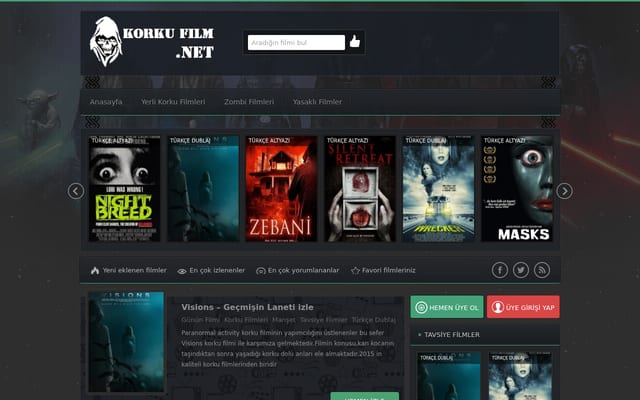Click the Facebook circle icon
Image resolution: width=640 pixels, height=400 pixels.
tap(500, 270)
